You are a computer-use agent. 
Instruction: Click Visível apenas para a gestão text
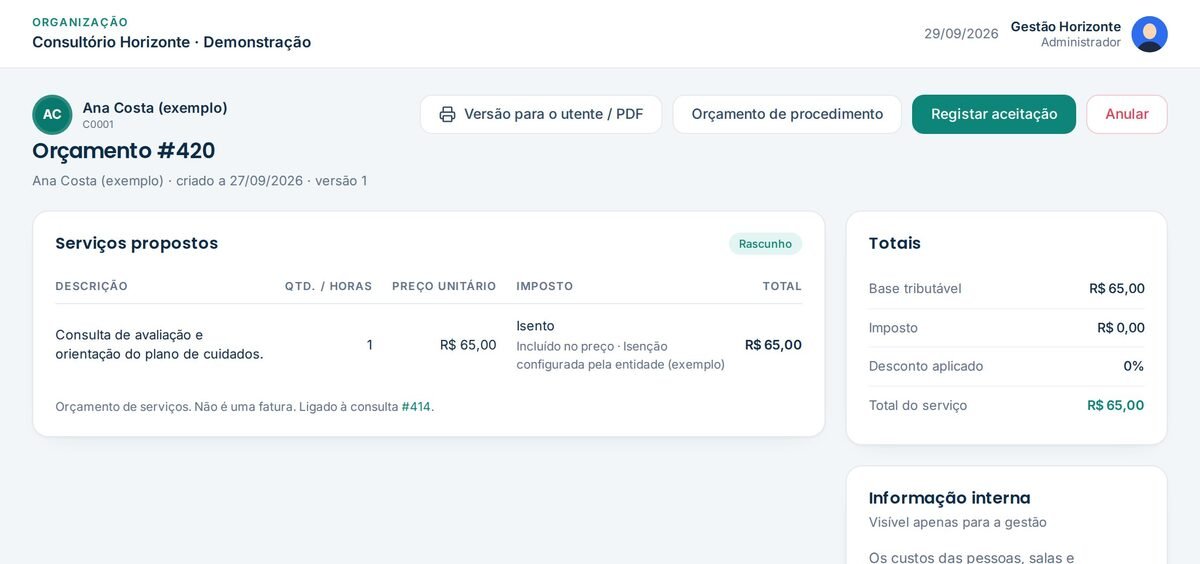coord(958,522)
